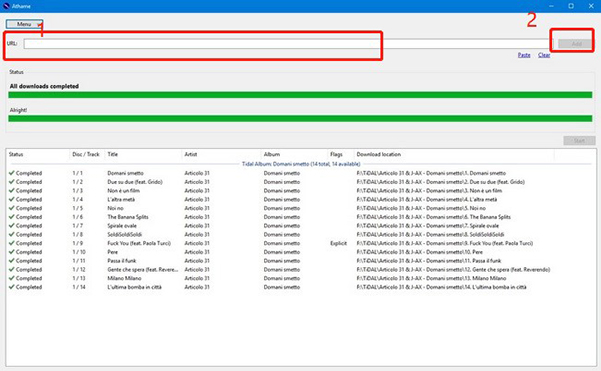
Task: Click the disc/track cell '1 / 7'
Action: (x=77, y=226)
